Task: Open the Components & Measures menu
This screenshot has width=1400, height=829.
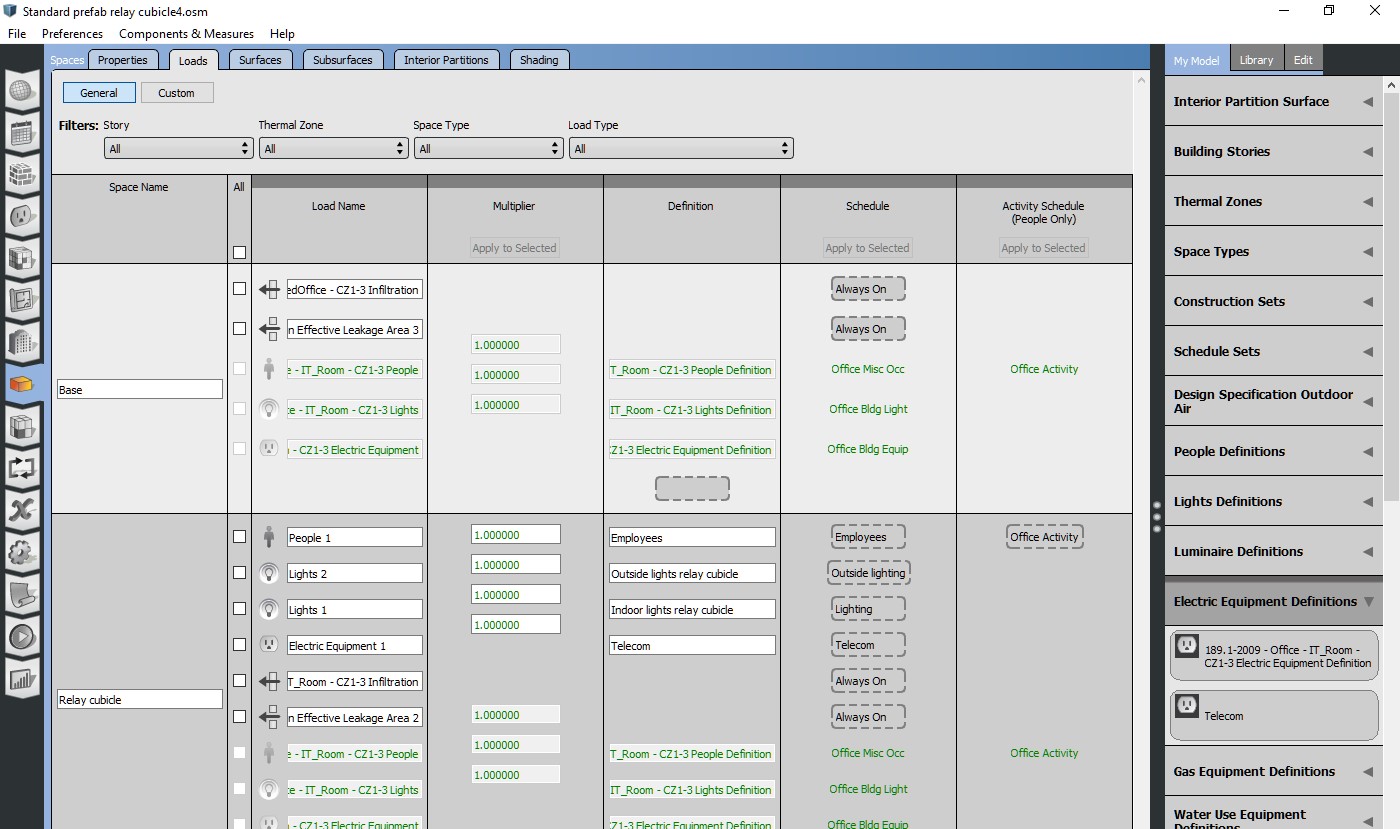Action: [x=186, y=33]
